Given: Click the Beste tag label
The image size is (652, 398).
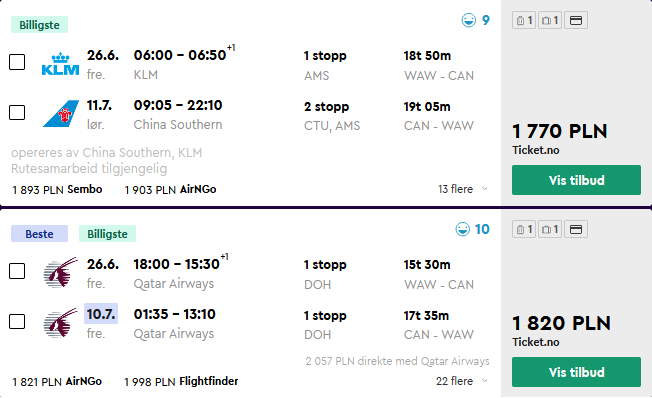Looking at the screenshot, I should 40,234.
